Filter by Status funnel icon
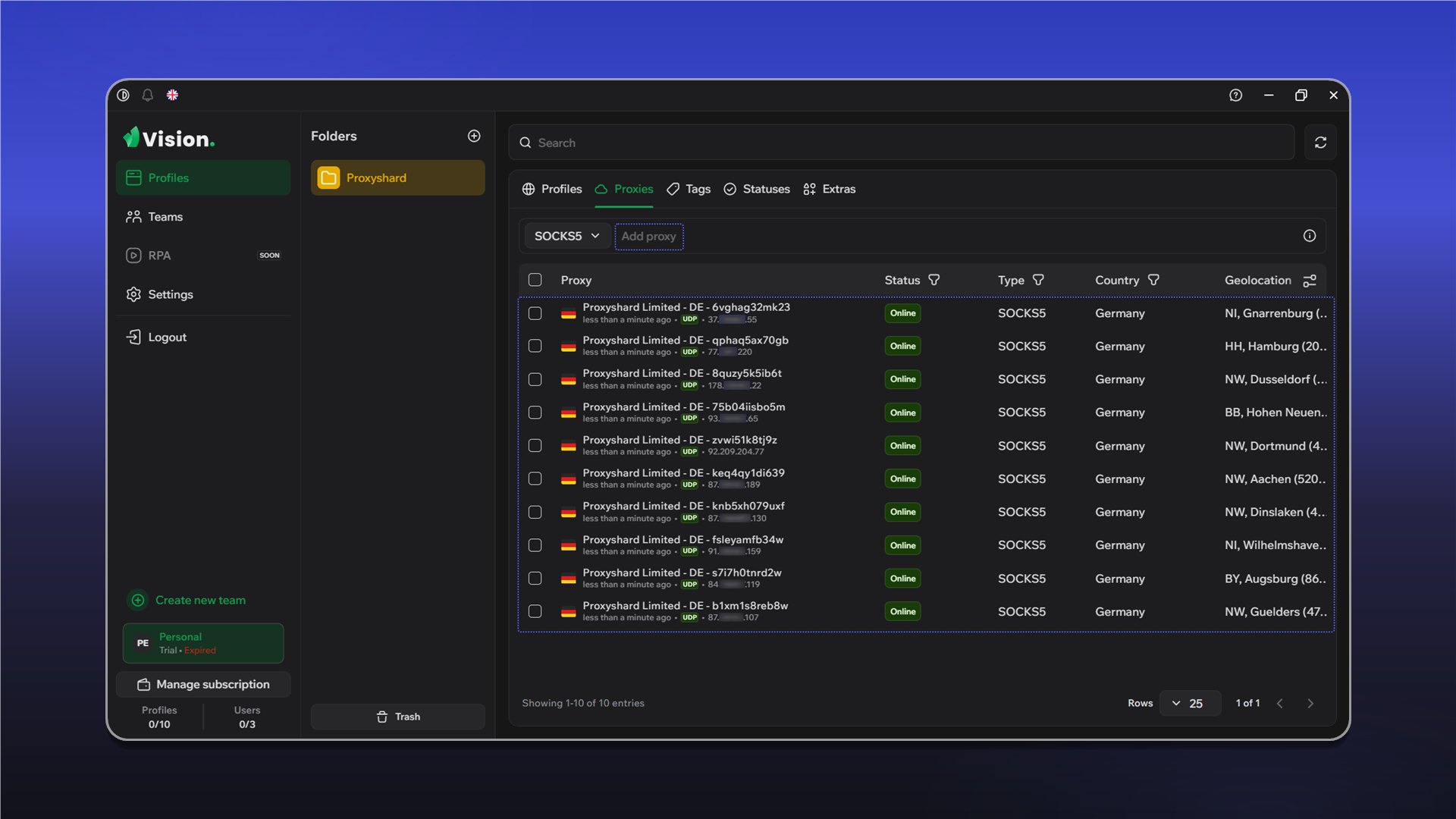Image resolution: width=1456 pixels, height=819 pixels. point(934,280)
